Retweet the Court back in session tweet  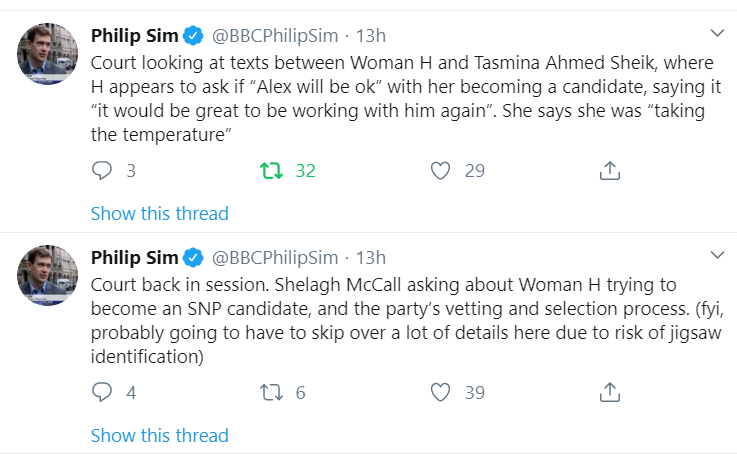tap(271, 392)
